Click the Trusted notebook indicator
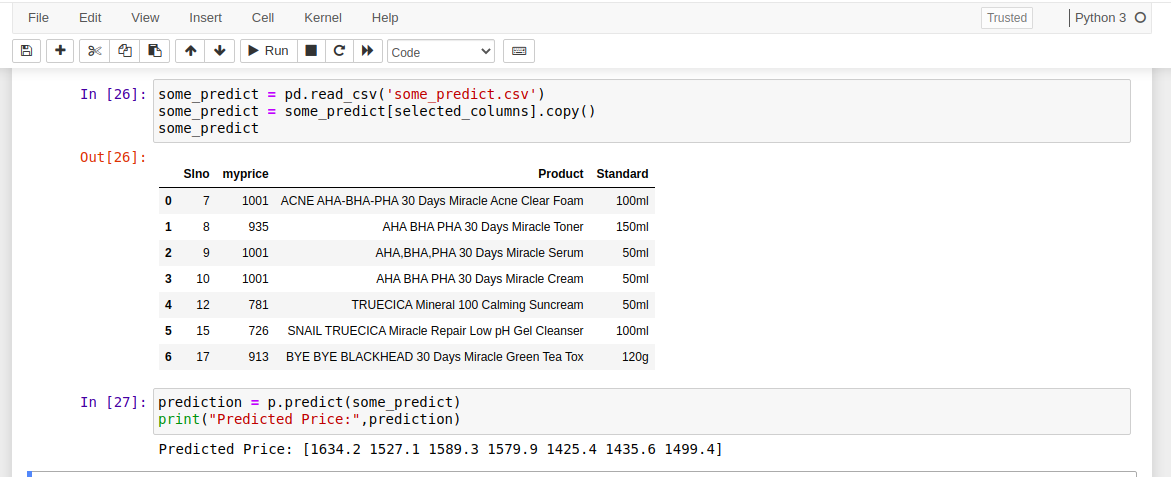The width and height of the screenshot is (1171, 477). pyautogui.click(x=1007, y=18)
